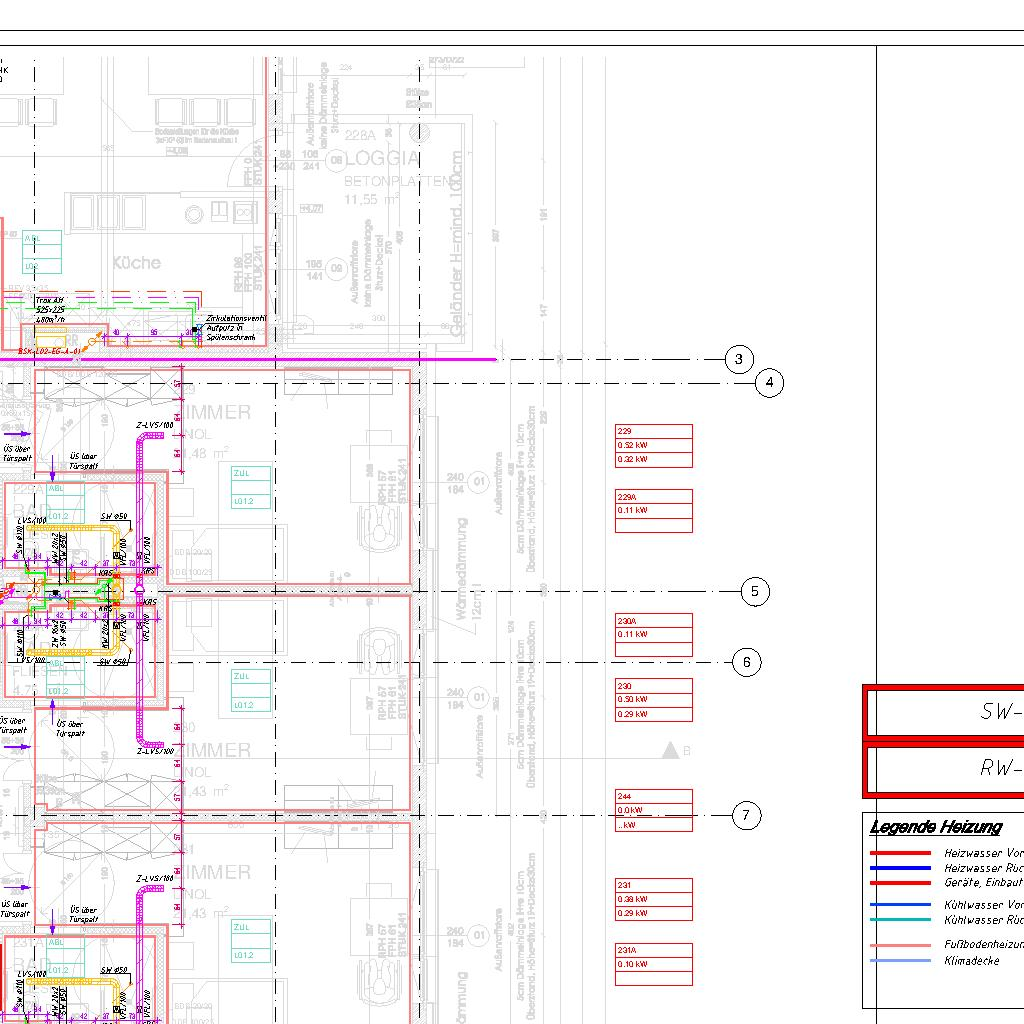Click the teal Kühlwasser Rücklauf legend line
Screen dimensions: 1024x1024
(900, 920)
